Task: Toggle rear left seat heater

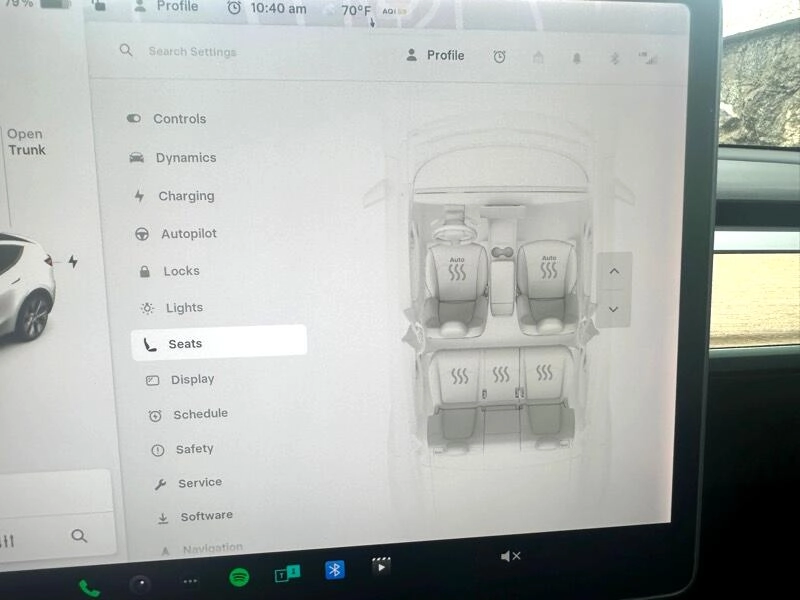Action: [459, 377]
